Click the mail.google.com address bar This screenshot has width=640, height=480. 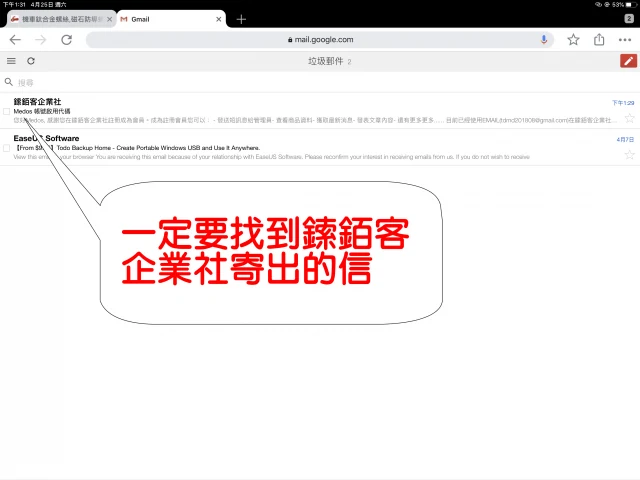(320, 40)
